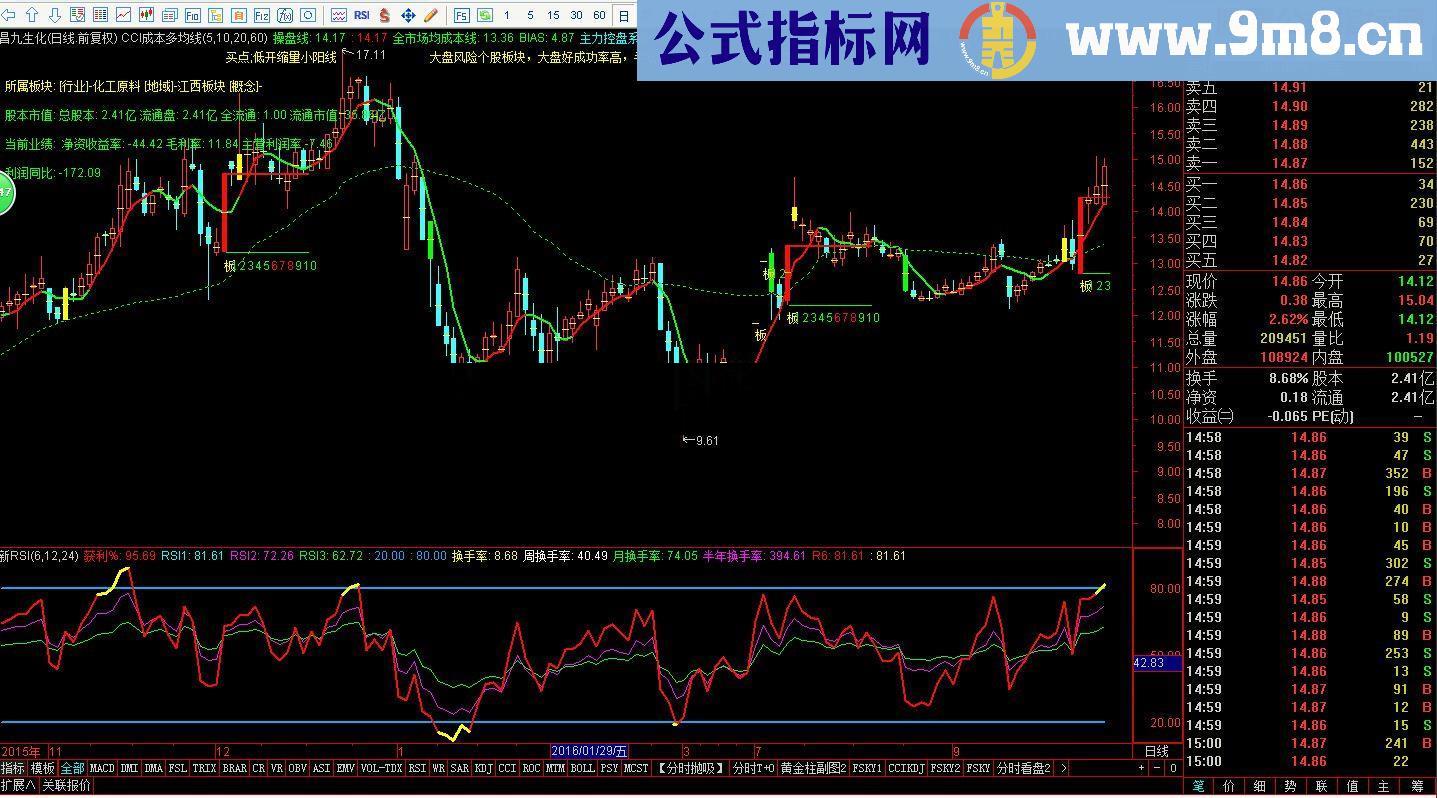Expand more indicators with the arrow
Screen dimensions: 1437x798
coord(1062,768)
